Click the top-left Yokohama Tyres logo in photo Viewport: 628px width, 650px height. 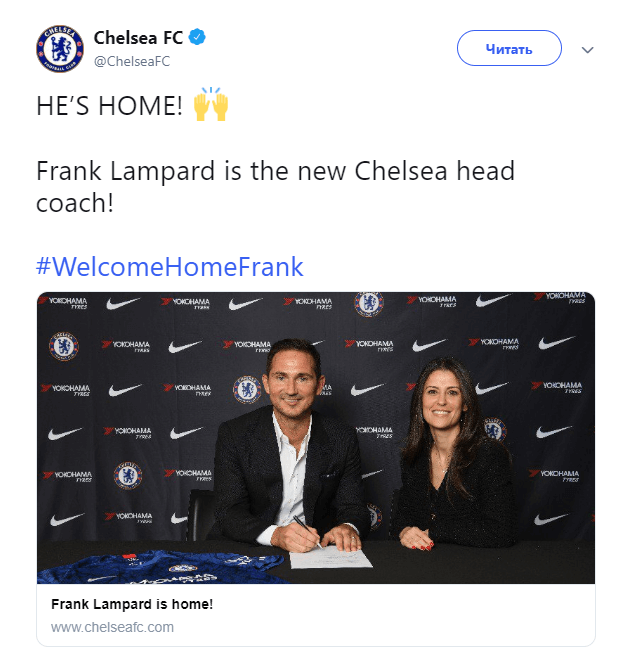point(63,302)
